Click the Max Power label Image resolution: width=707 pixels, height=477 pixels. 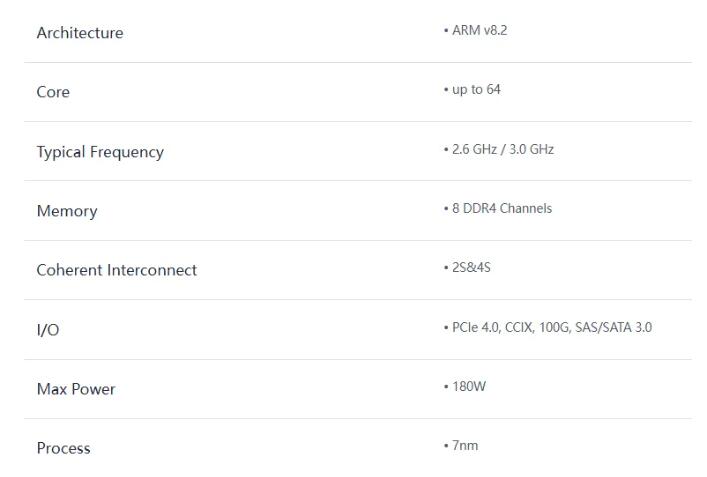tap(76, 389)
